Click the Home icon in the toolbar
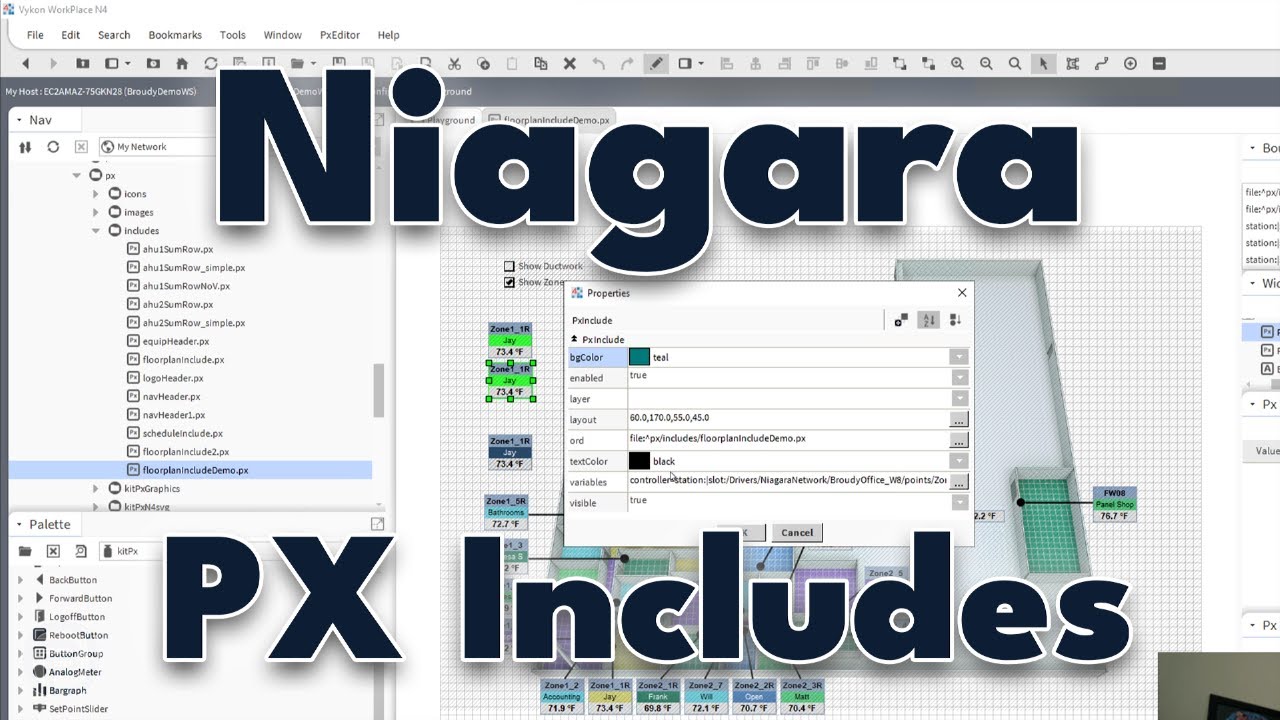The image size is (1280, 720). [x=181, y=63]
